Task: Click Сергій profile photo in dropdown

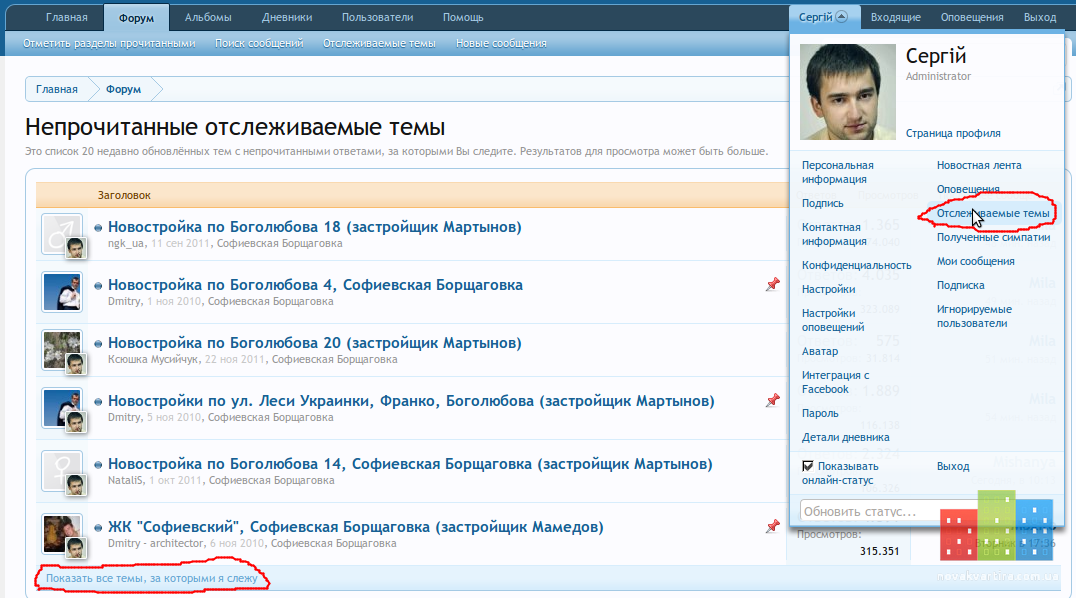Action: coord(847,92)
